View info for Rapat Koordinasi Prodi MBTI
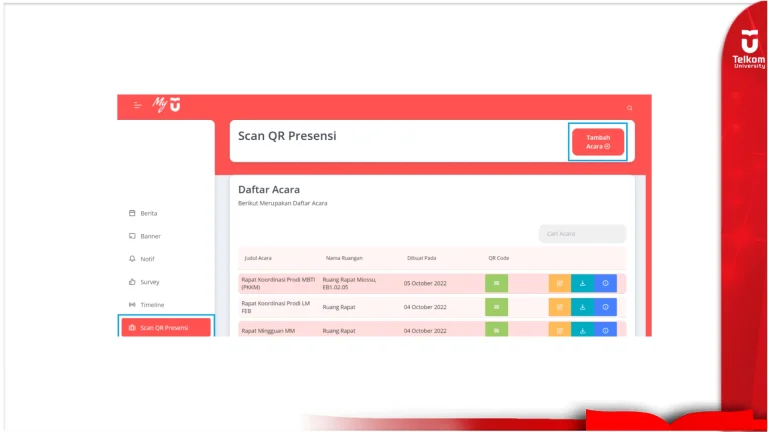This screenshot has height=432, width=768. click(605, 283)
